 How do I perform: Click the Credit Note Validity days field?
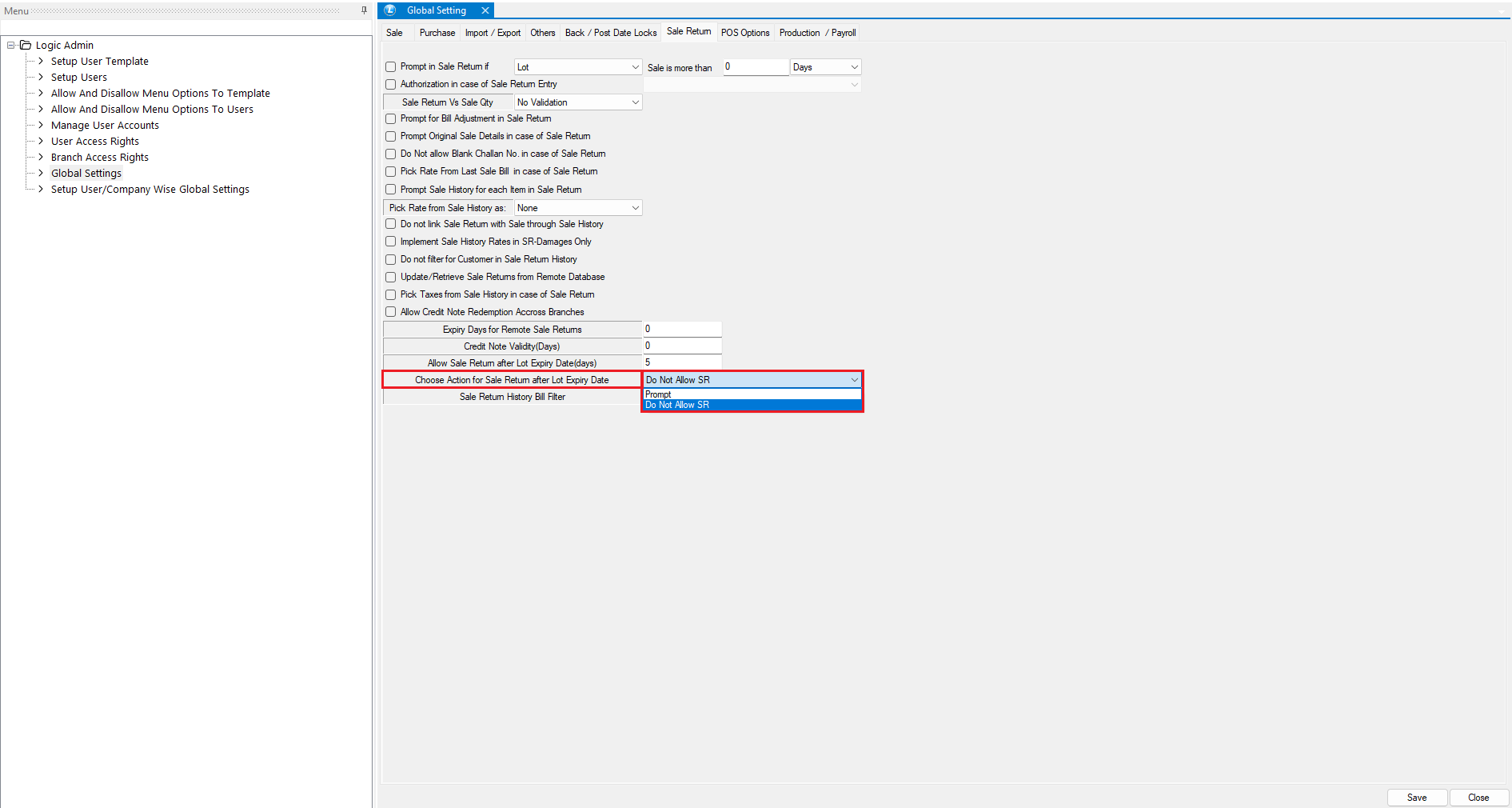[x=681, y=346]
